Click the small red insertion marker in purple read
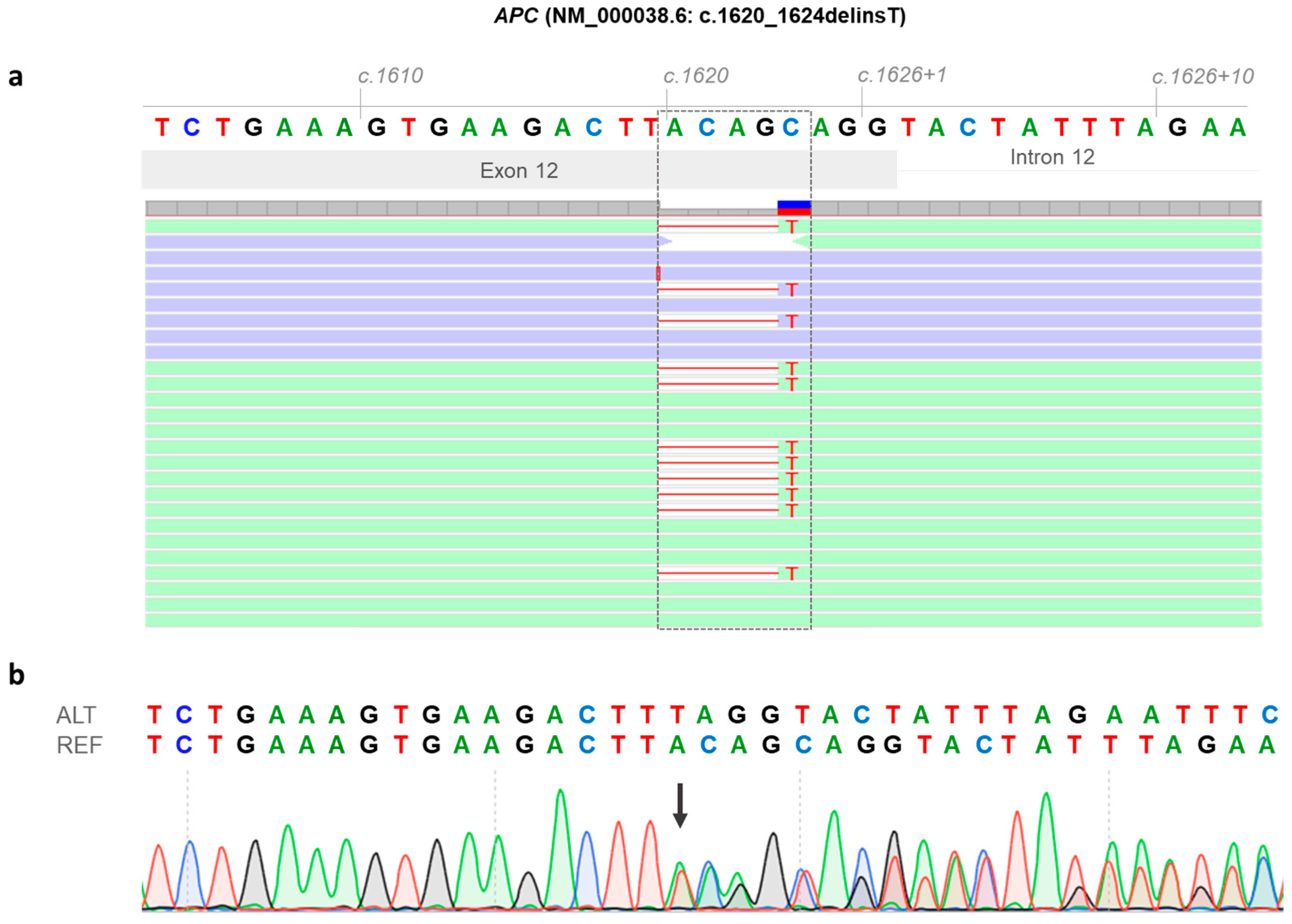The height and width of the screenshot is (924, 1292). click(659, 274)
